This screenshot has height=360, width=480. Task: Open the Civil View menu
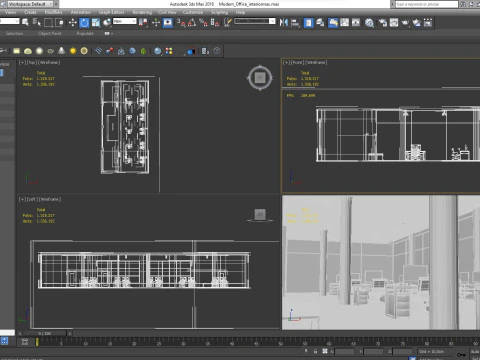(167, 12)
